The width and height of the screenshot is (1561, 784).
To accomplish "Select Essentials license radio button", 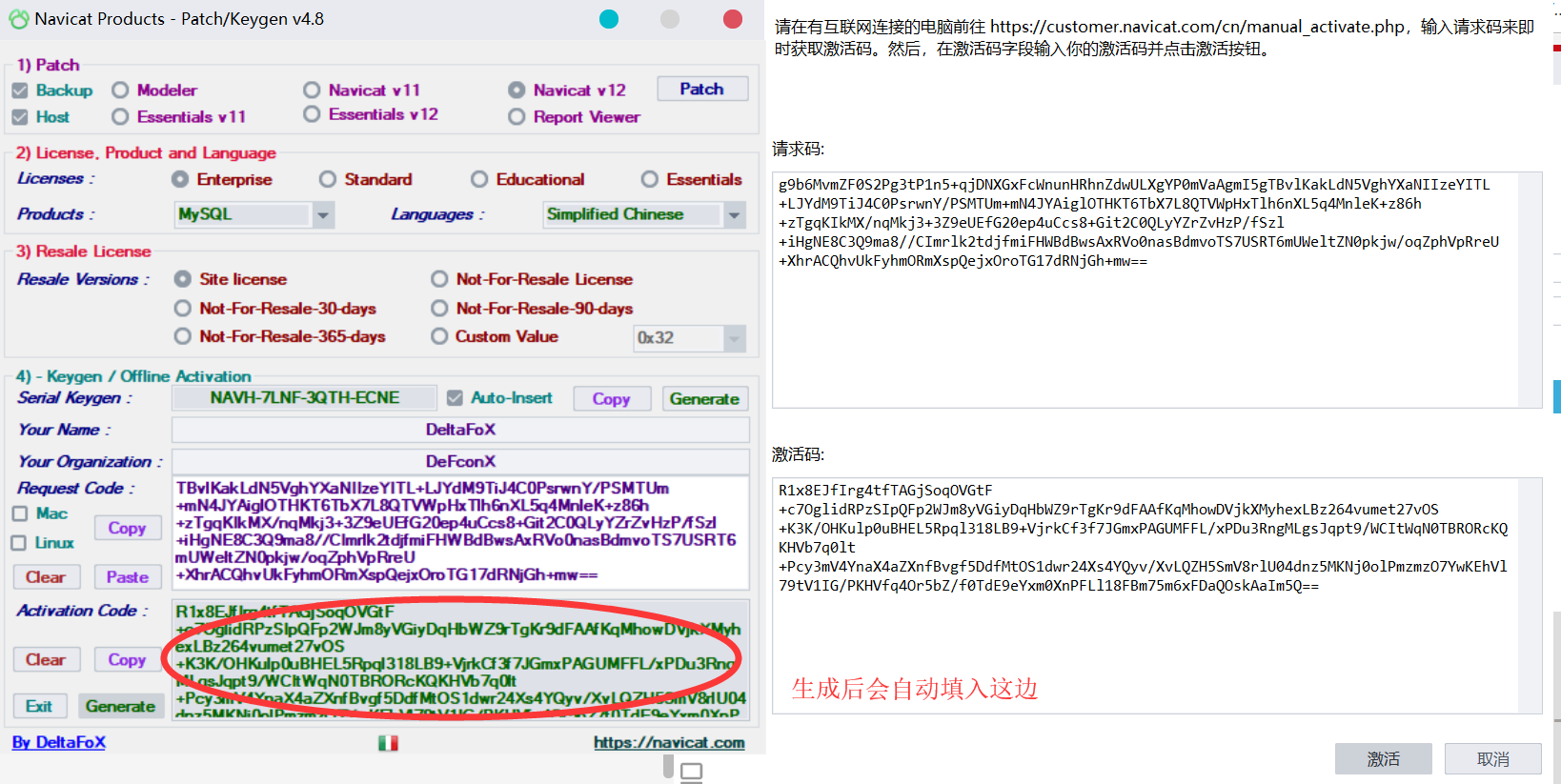I will pos(650,179).
